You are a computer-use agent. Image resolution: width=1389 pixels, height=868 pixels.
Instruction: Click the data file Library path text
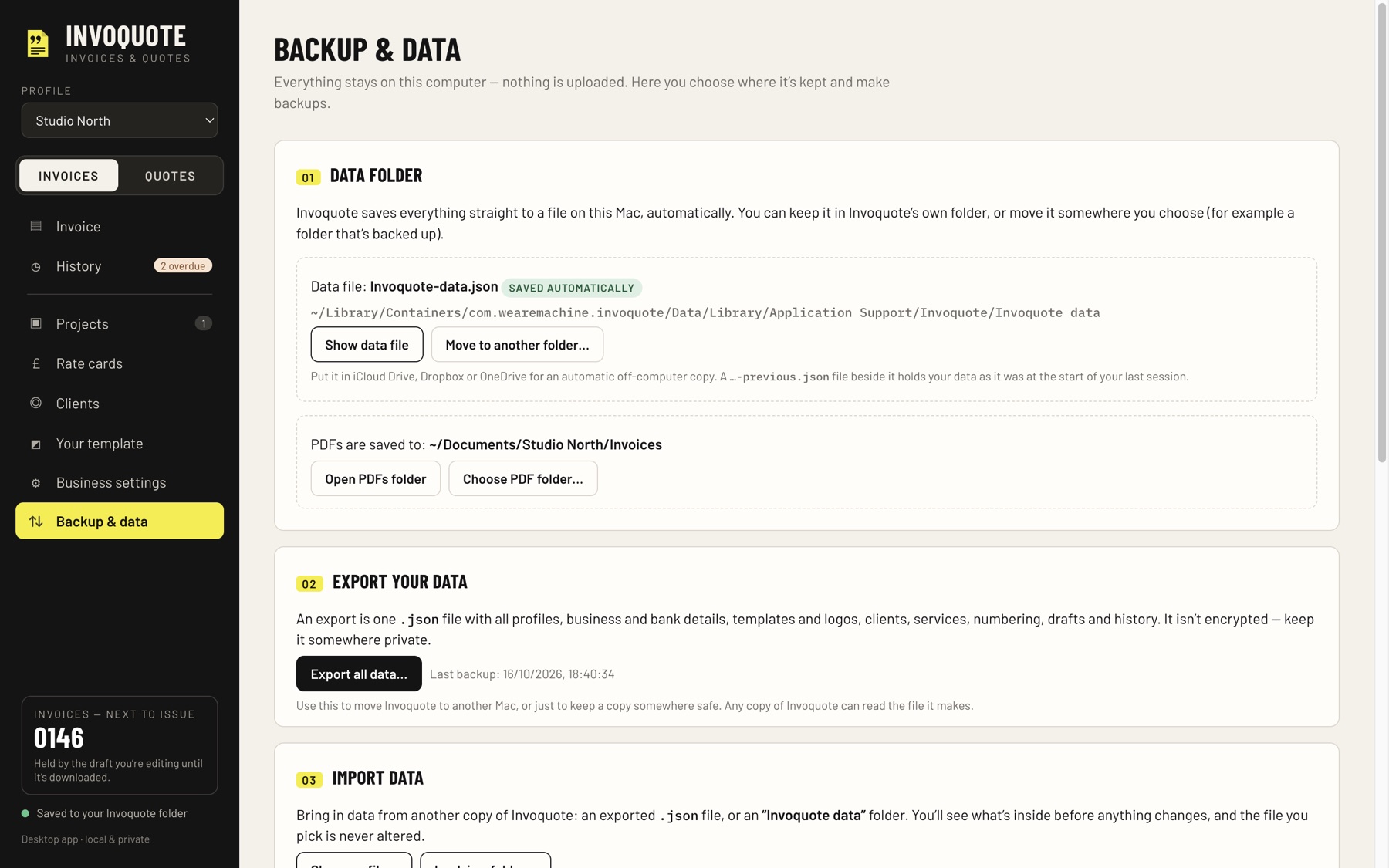click(705, 312)
